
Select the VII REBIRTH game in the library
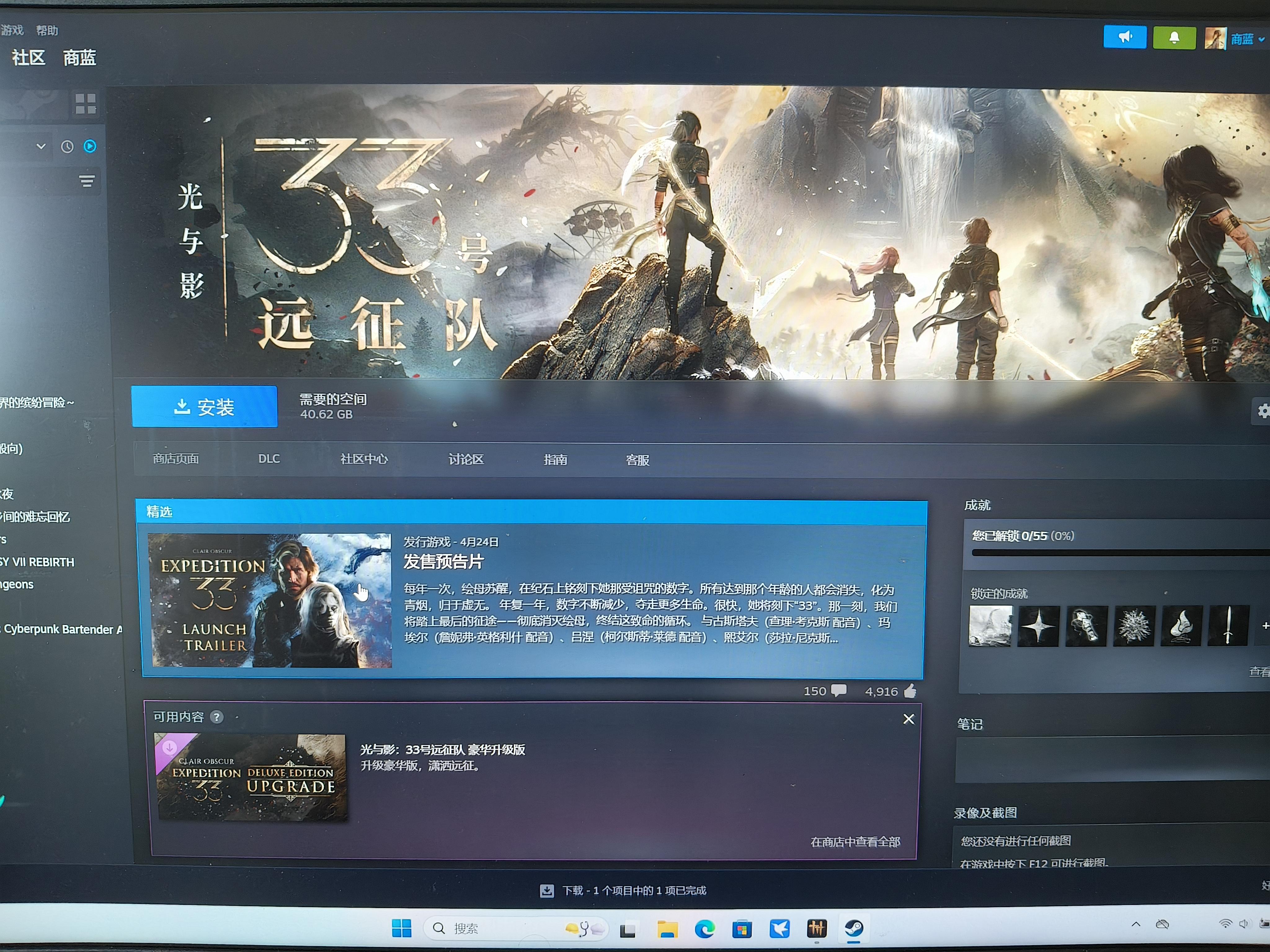(x=37, y=562)
